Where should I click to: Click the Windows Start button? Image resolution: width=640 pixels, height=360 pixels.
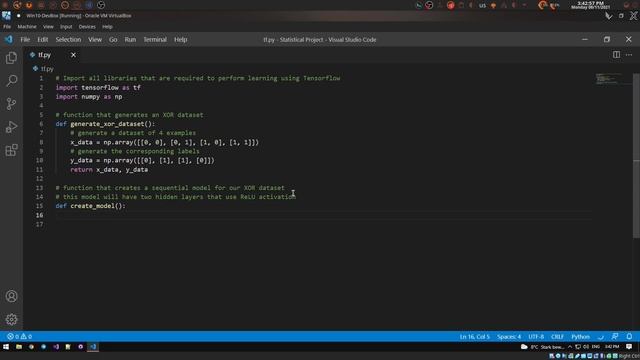tap(6, 347)
